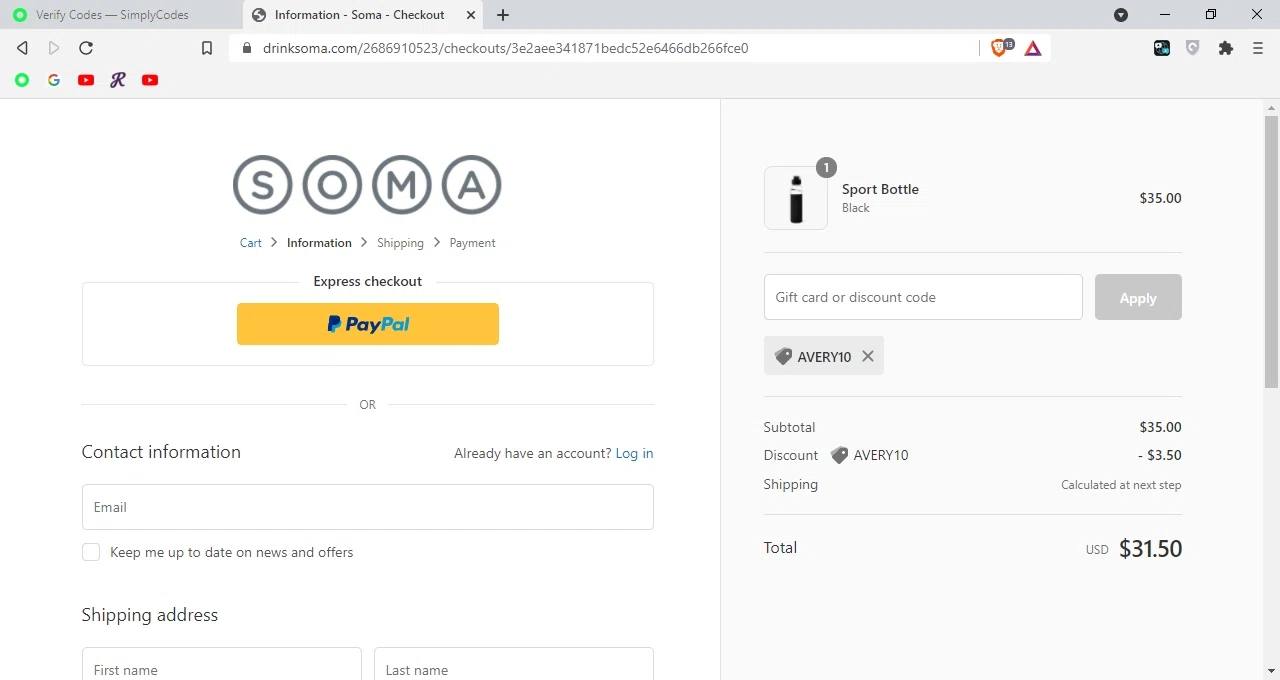1280x680 pixels.
Task: Open the purple R bookmark
Action: [118, 80]
